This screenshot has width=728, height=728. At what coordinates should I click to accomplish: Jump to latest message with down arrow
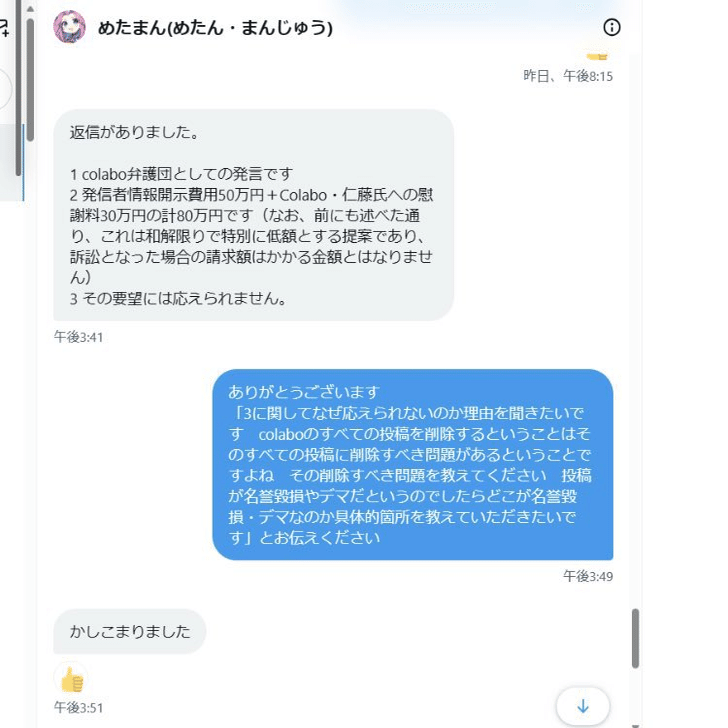point(583,706)
